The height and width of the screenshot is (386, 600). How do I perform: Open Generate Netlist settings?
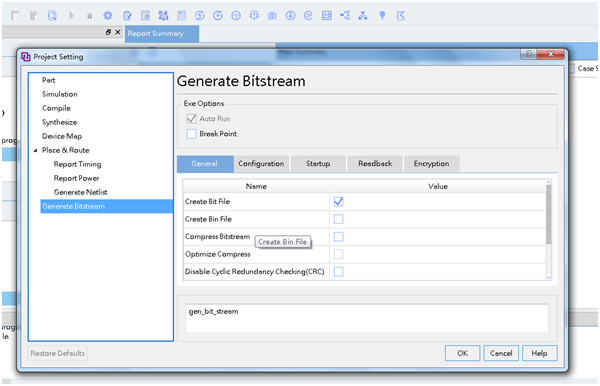(80, 192)
